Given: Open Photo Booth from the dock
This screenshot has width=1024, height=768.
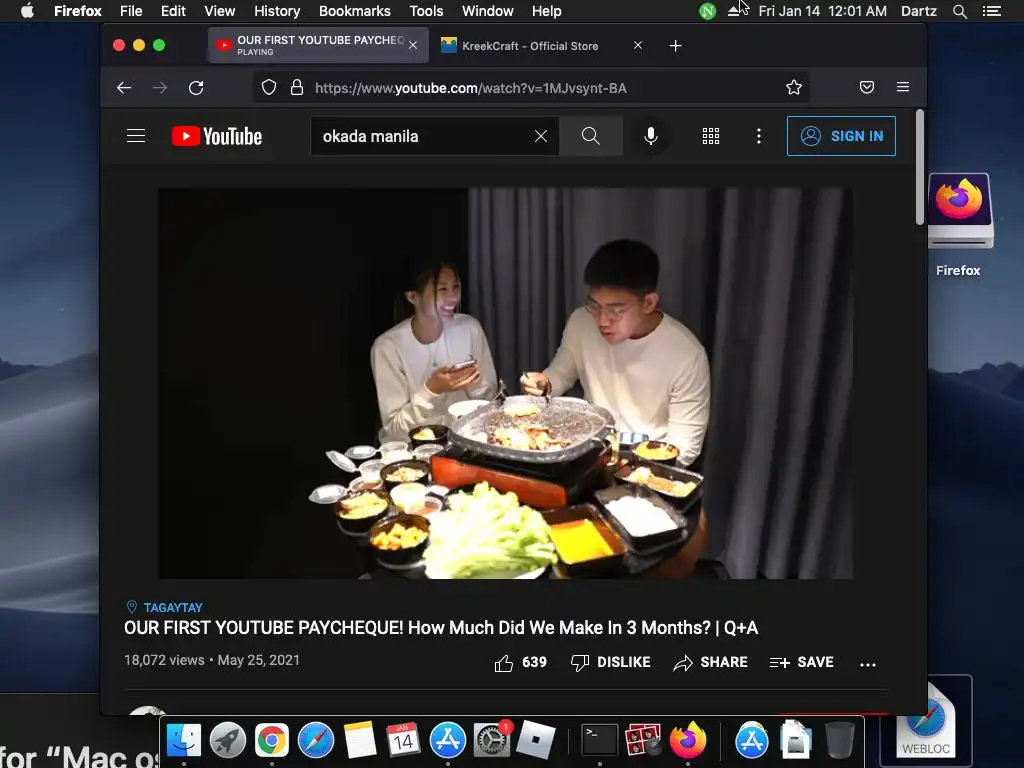Looking at the screenshot, I should 643,741.
